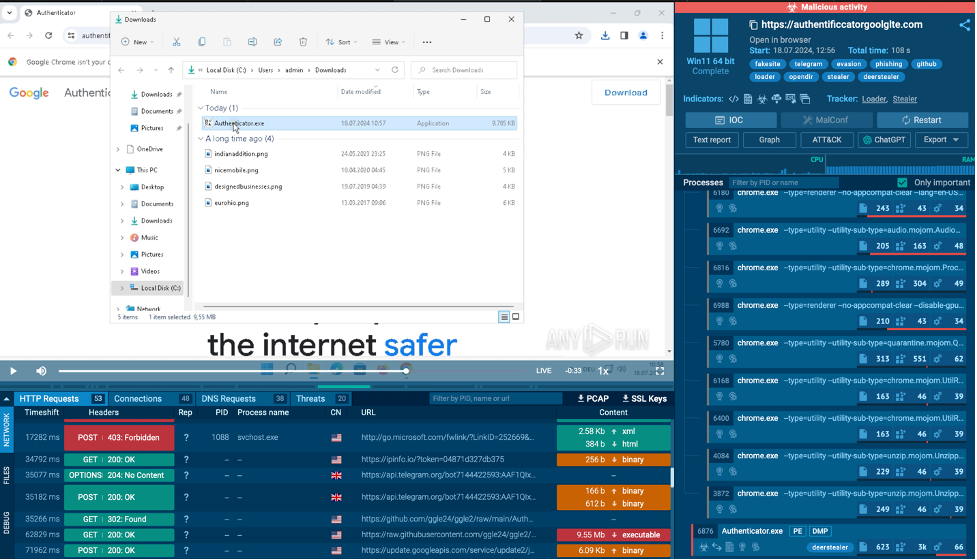Restart the analysis task
The width and height of the screenshot is (977, 560).
[922, 120]
